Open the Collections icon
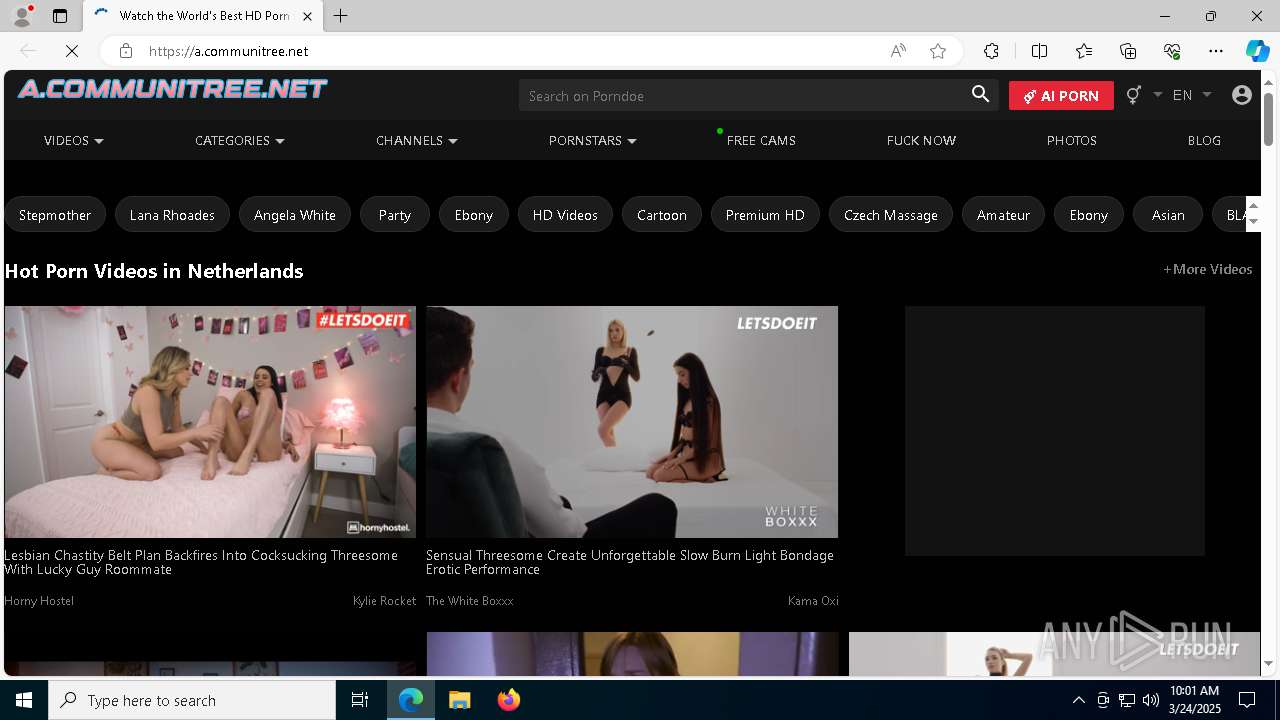1280x720 pixels. click(x=1128, y=51)
